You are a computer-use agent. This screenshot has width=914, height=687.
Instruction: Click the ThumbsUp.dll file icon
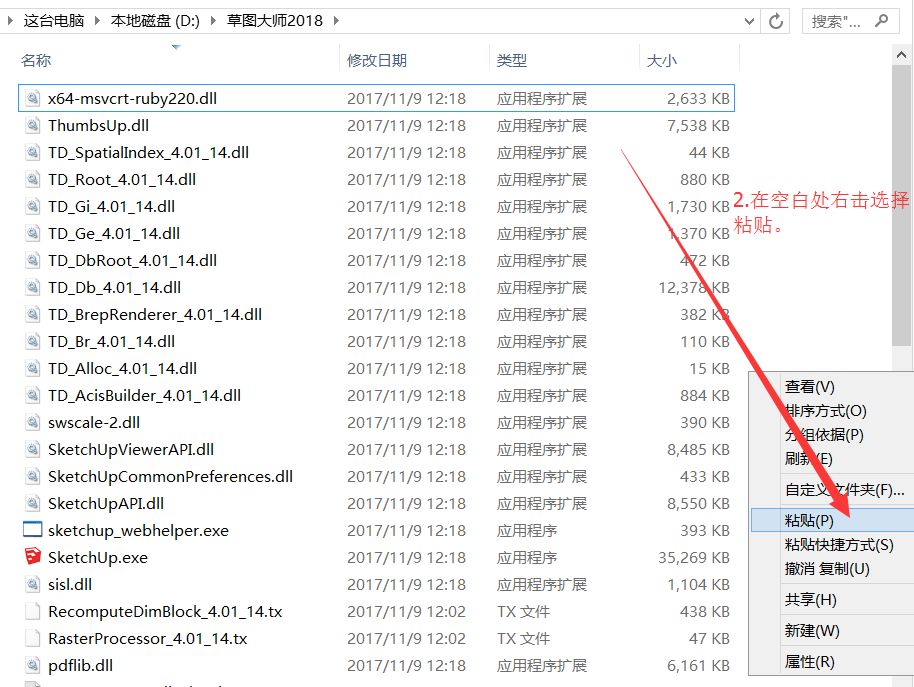[32, 125]
